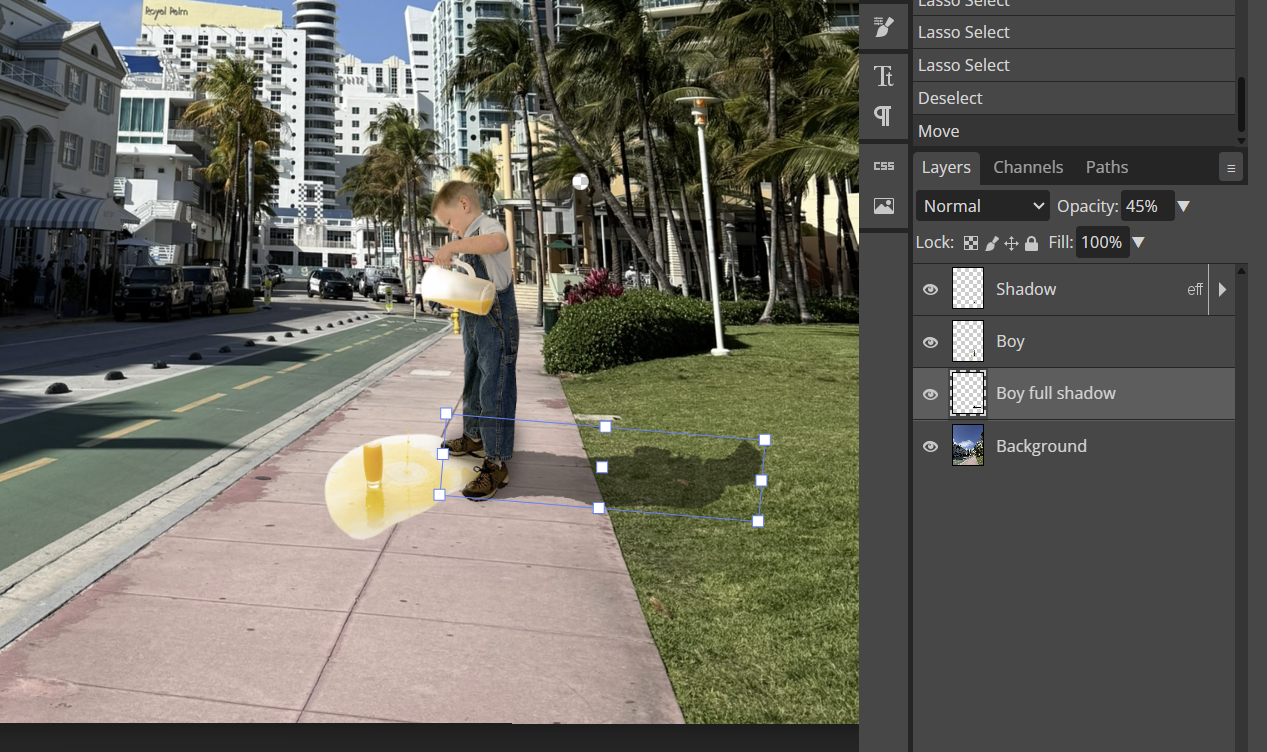
Task: Switch to the Layers tab
Action: pyautogui.click(x=946, y=167)
